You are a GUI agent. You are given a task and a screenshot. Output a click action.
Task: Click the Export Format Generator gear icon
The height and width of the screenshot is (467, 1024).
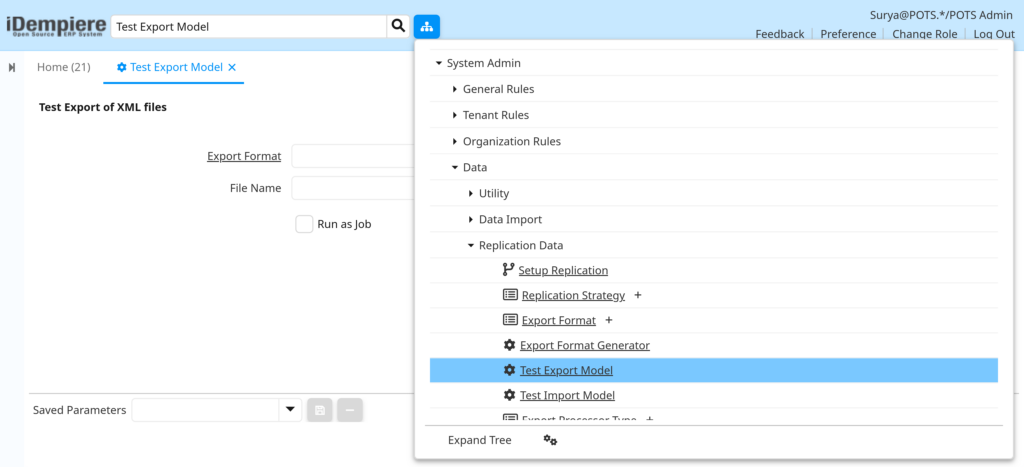pyautogui.click(x=509, y=345)
